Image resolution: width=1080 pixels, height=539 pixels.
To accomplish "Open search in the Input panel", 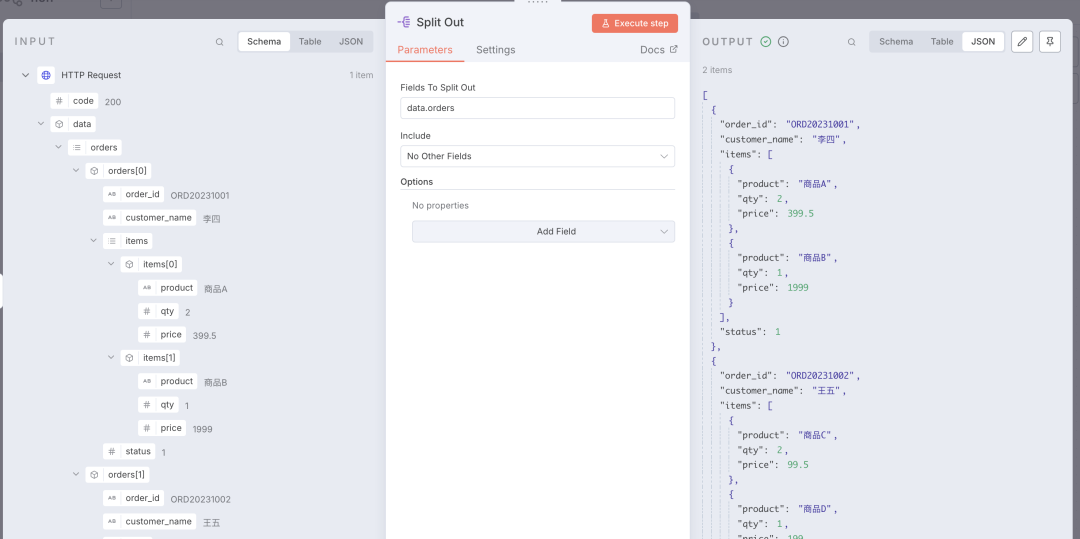I will click(x=220, y=42).
